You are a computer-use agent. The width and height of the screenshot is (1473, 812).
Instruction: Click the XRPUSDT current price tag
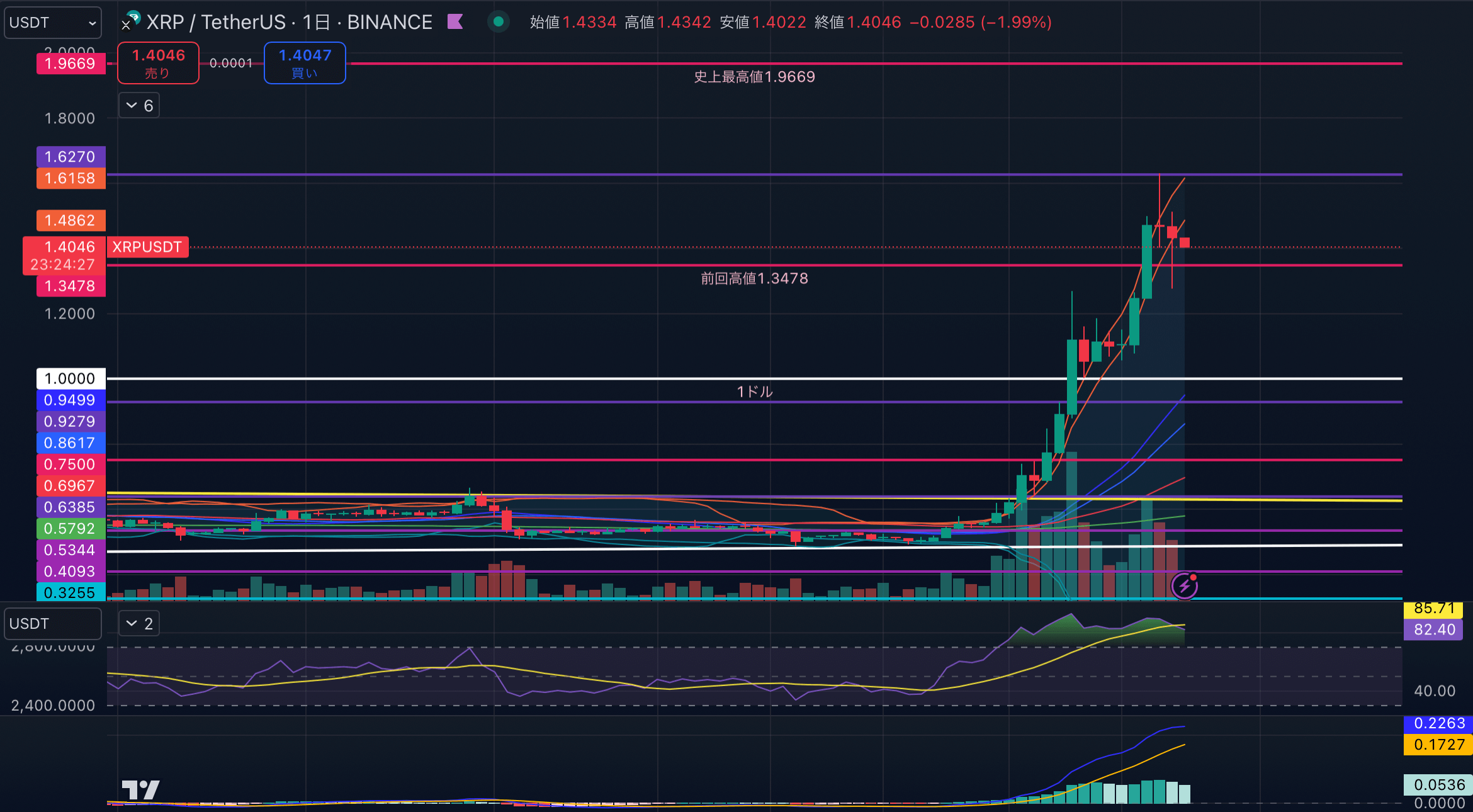pyautogui.click(x=147, y=247)
